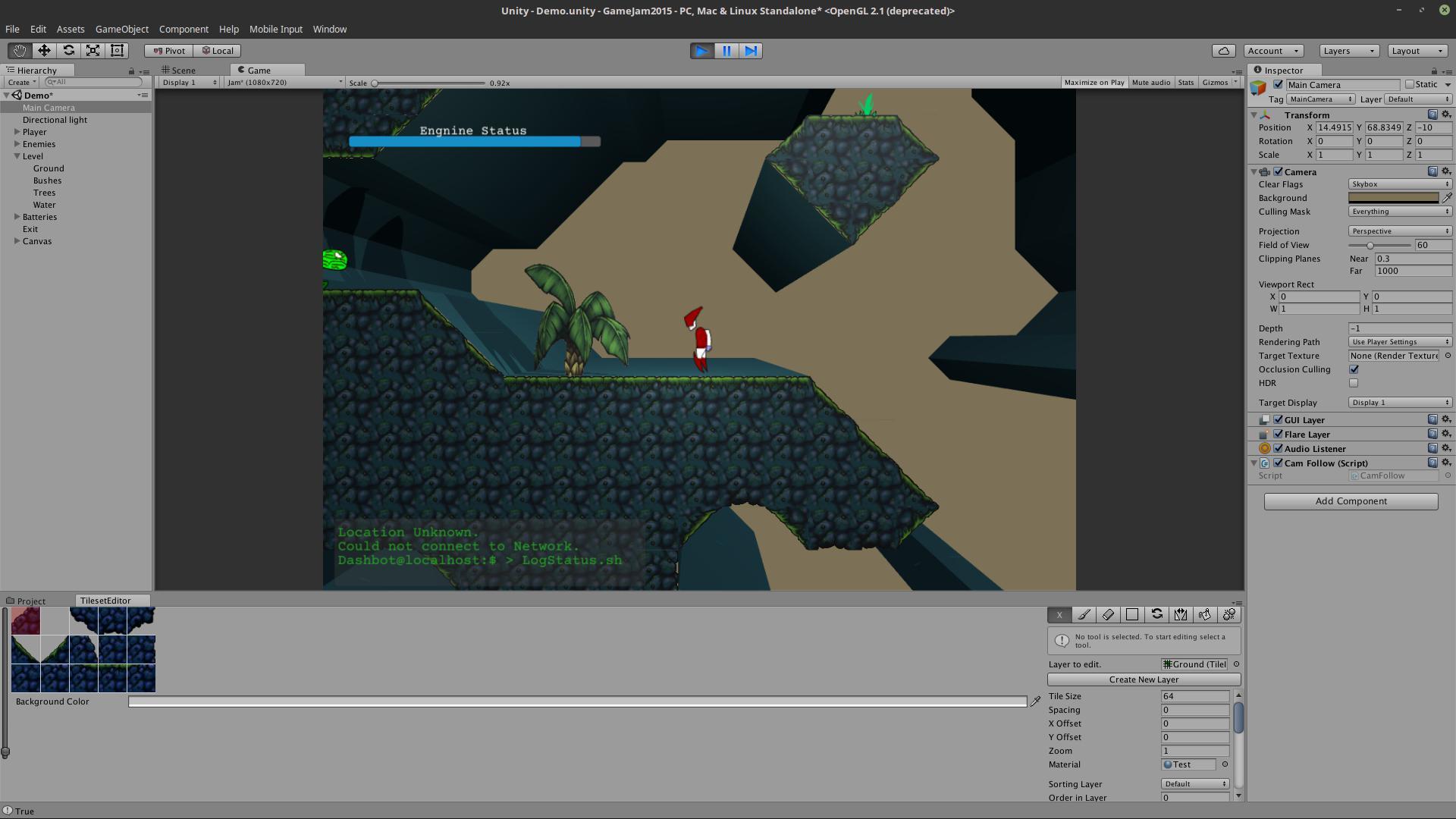Click the Step frame button

(x=751, y=51)
